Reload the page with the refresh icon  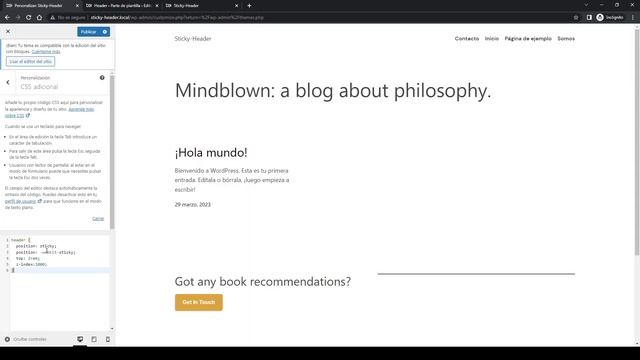(29, 18)
